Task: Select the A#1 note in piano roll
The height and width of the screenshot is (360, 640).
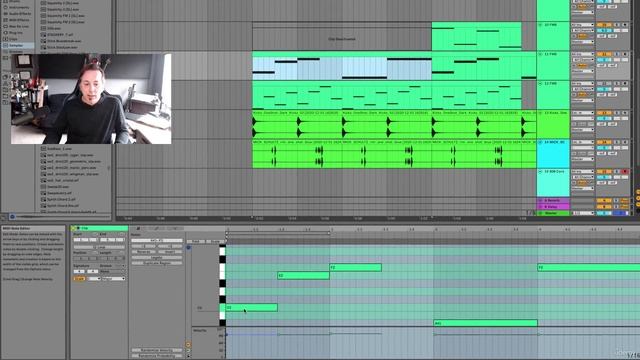Action: click(486, 323)
